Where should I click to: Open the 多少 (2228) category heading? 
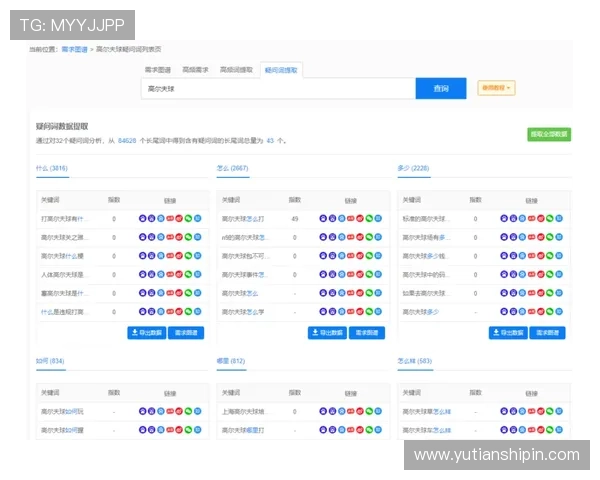(x=413, y=168)
